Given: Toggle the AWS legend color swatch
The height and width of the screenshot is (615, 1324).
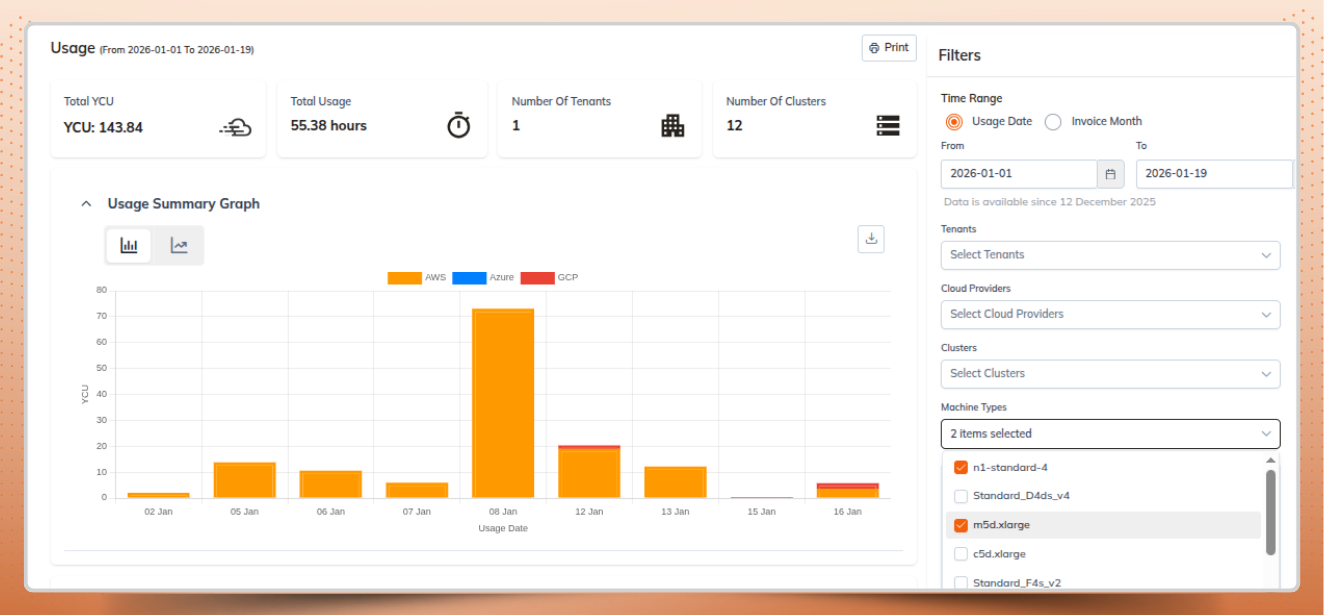Looking at the screenshot, I should pos(404,277).
